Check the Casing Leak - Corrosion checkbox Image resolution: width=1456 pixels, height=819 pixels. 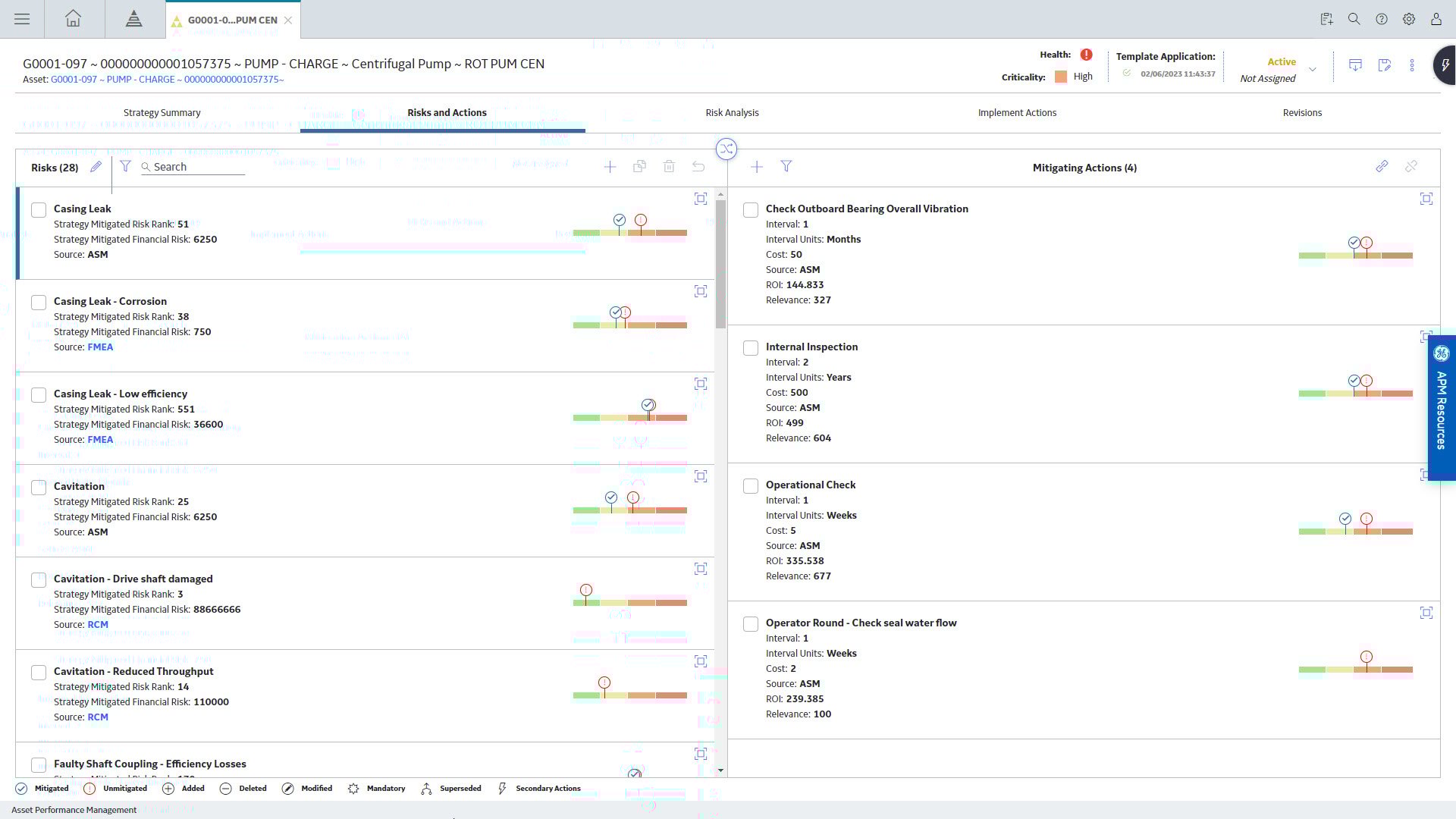[x=39, y=303]
